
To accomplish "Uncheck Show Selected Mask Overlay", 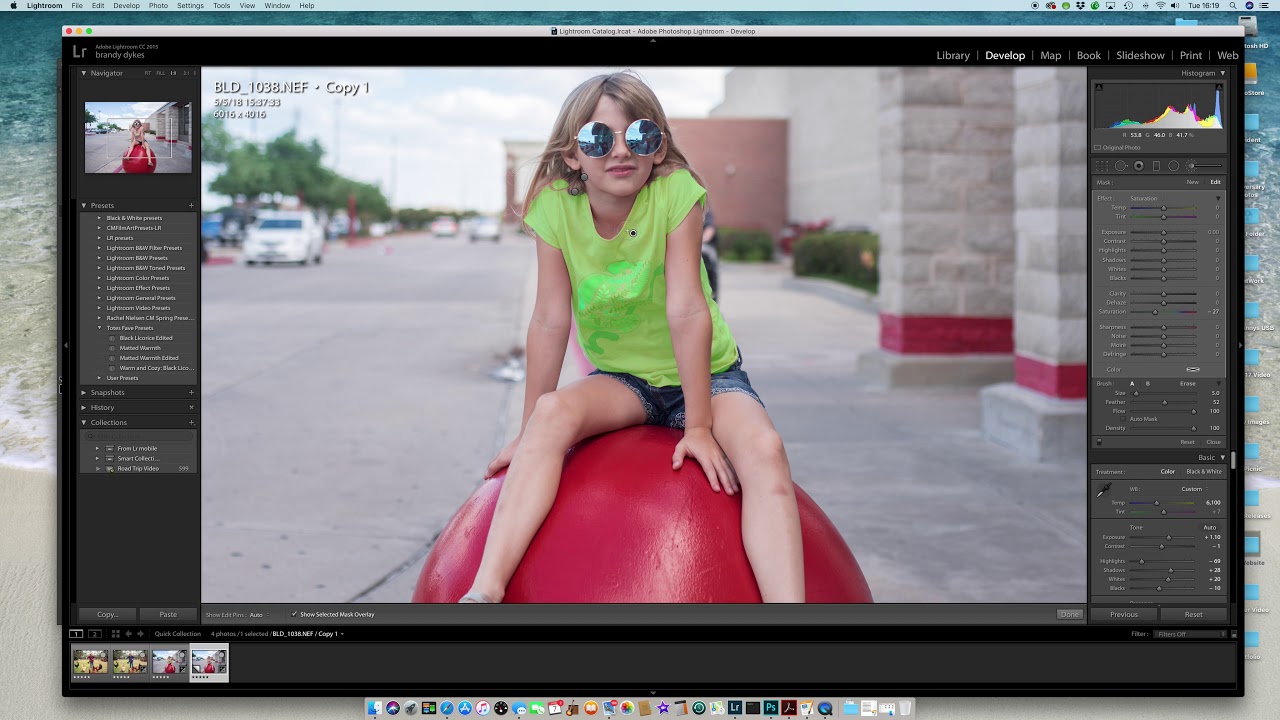I will click(x=294, y=614).
